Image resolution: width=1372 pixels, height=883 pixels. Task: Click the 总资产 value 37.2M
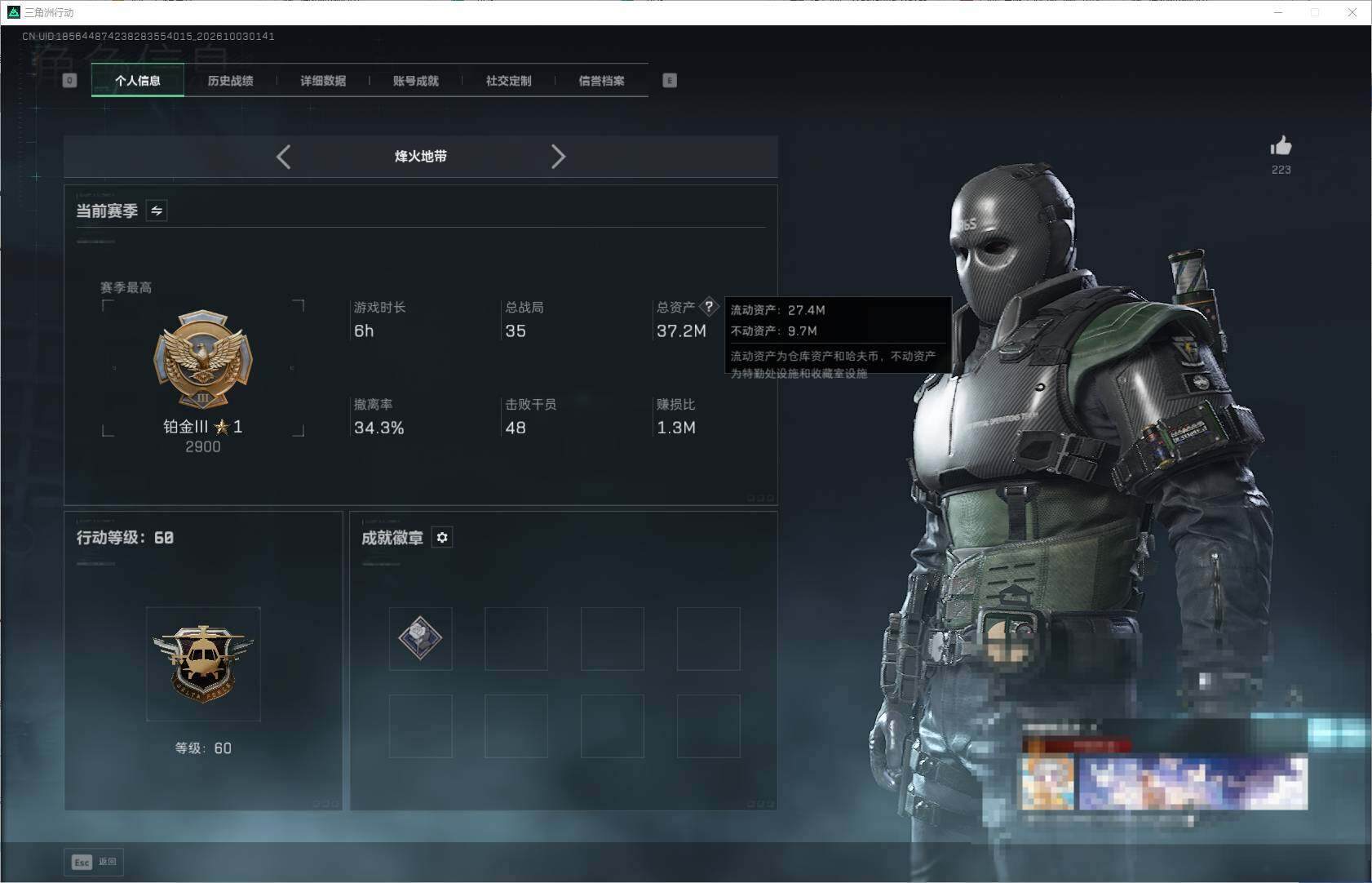point(681,331)
